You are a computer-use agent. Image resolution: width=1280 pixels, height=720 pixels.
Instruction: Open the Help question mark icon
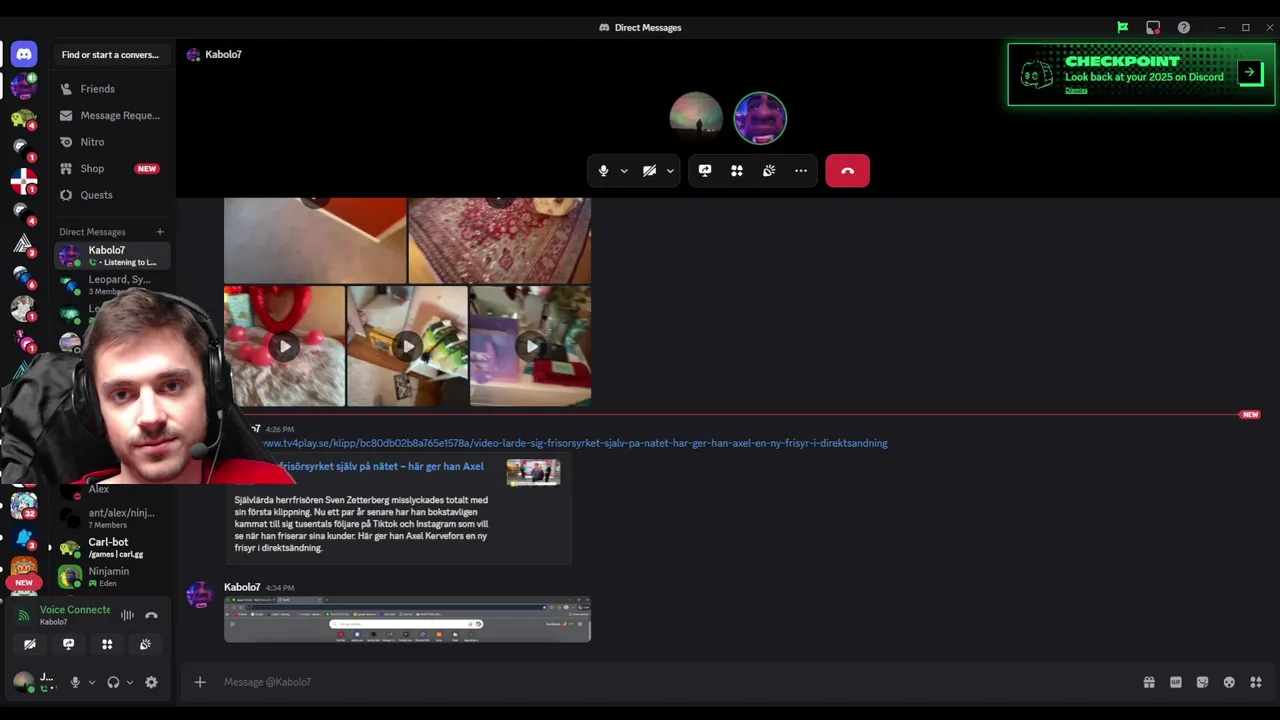click(1184, 27)
